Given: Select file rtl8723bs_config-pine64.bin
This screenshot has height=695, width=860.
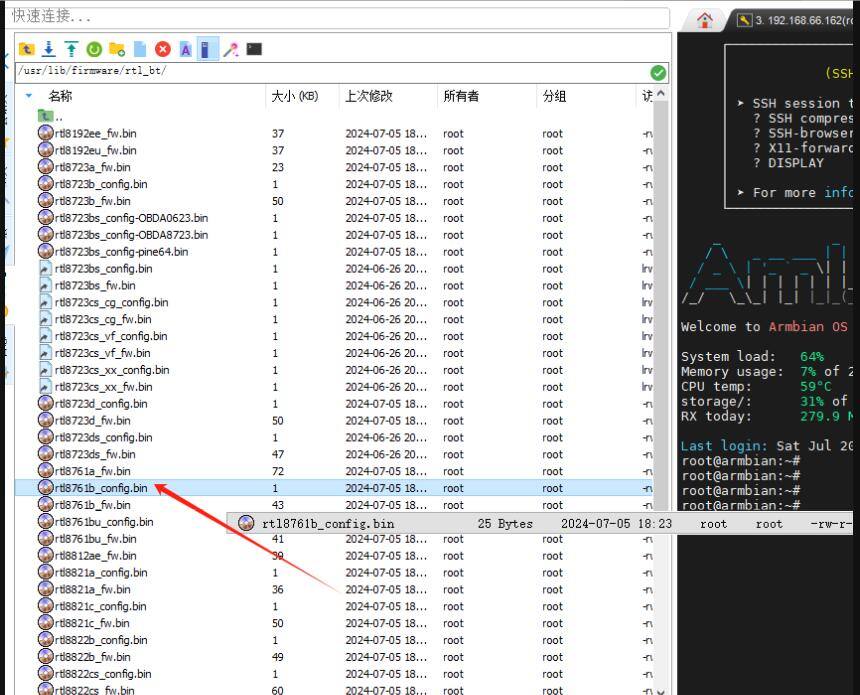Looking at the screenshot, I should (x=113, y=252).
